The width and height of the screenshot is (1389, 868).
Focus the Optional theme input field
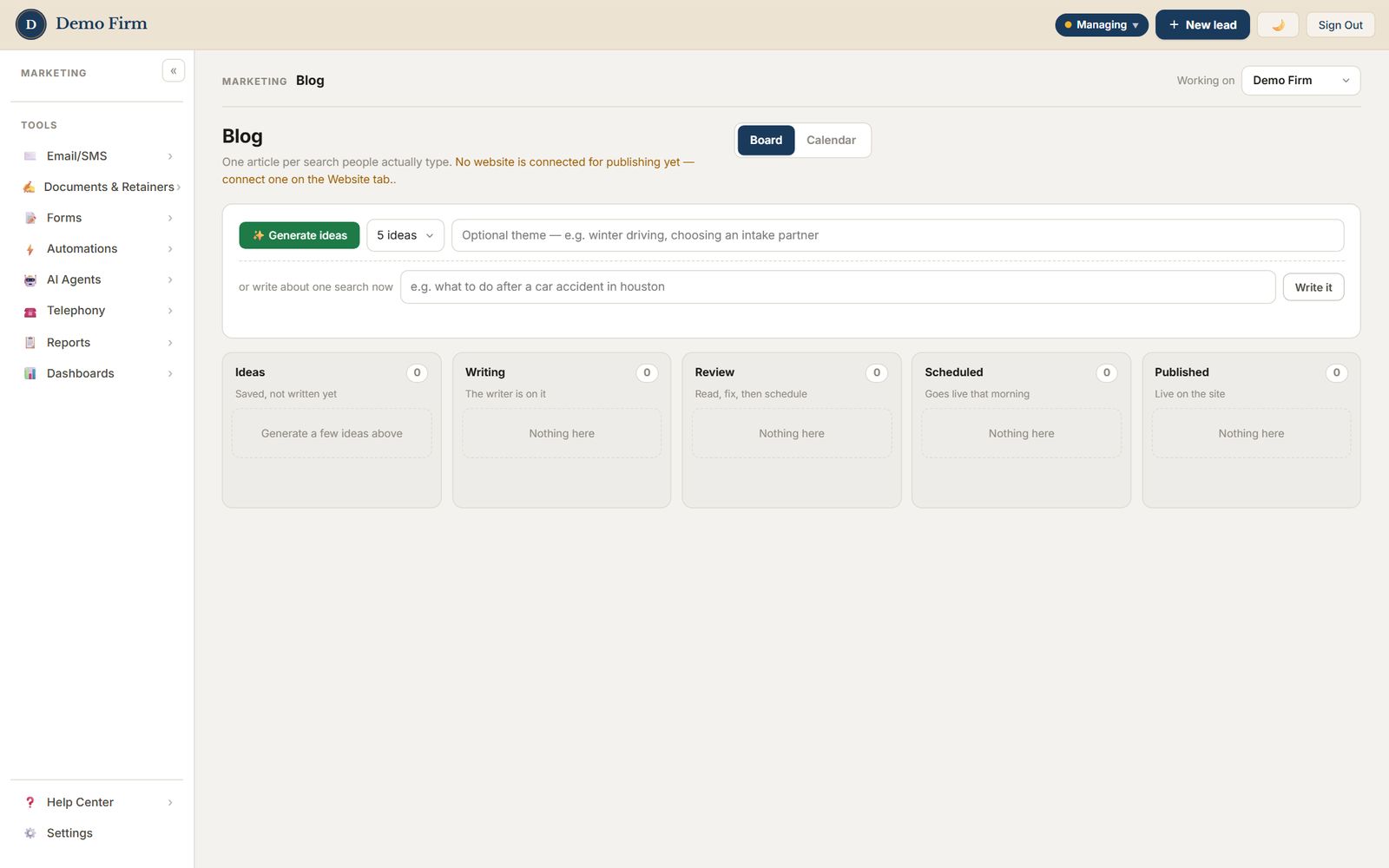(898, 235)
